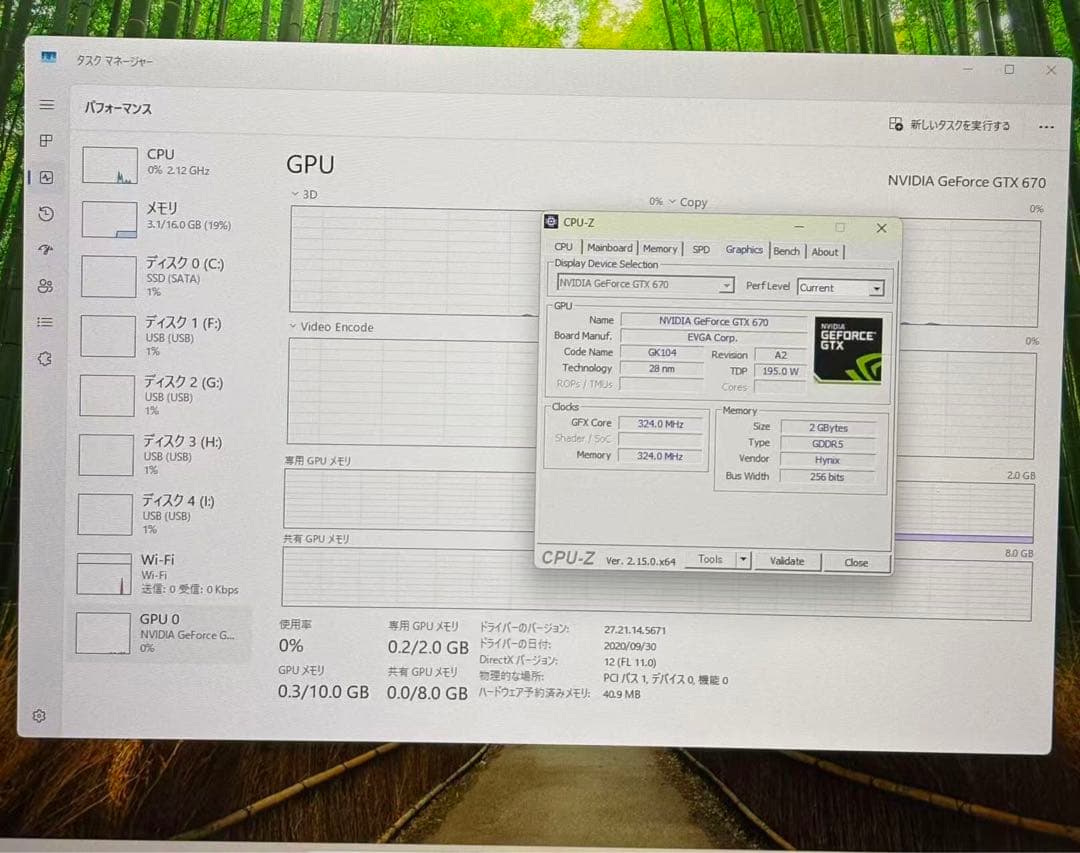The height and width of the screenshot is (853, 1080).
Task: Open the Bench tab in CPU-Z
Action: (x=787, y=251)
